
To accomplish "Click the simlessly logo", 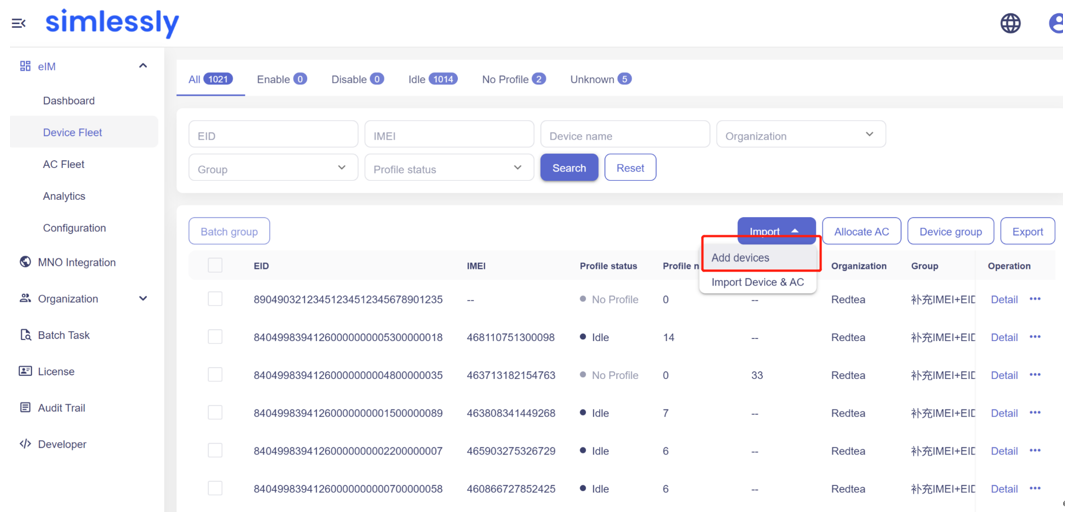I will tap(112, 23).
